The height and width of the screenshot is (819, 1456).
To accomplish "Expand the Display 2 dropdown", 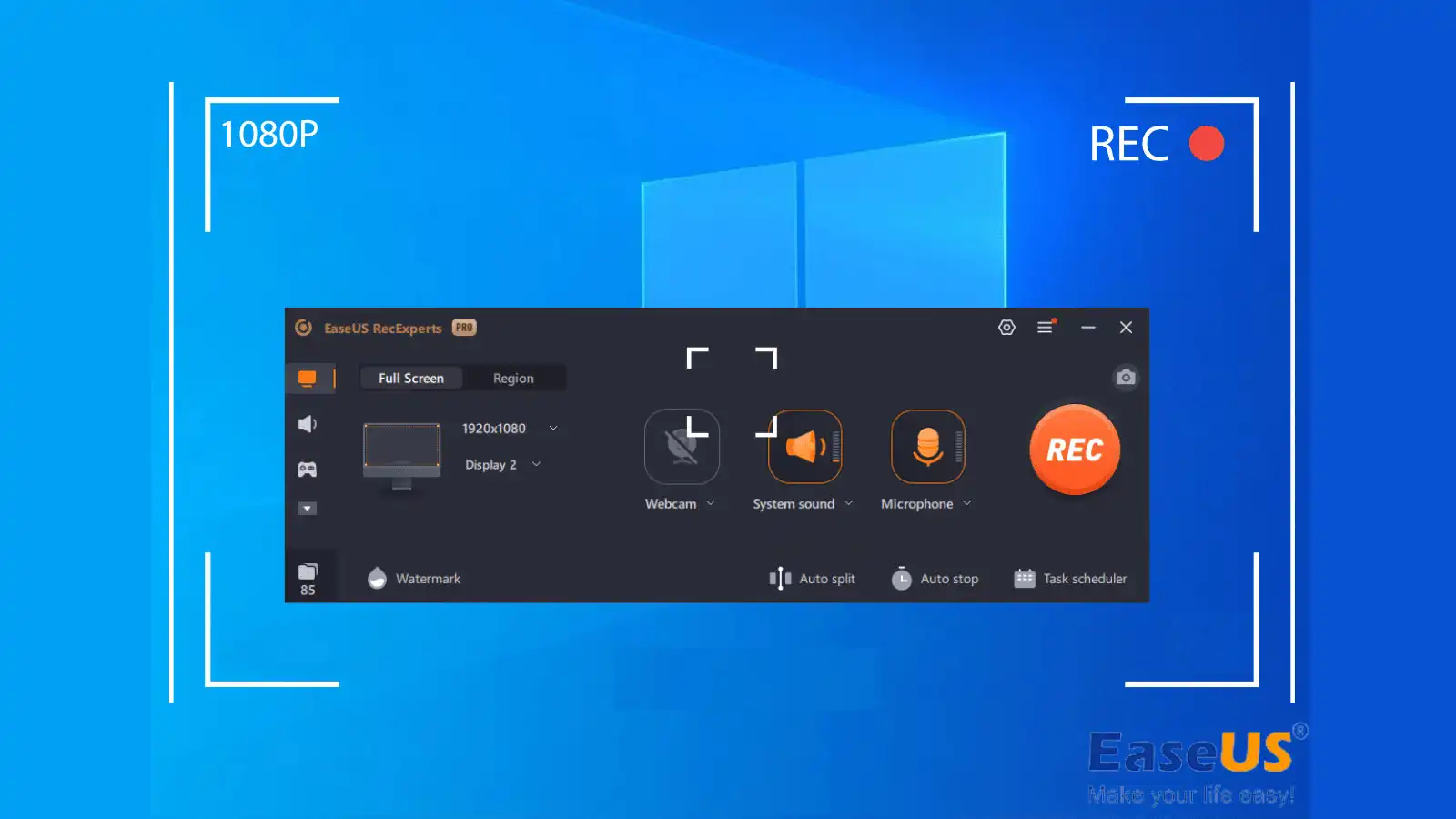I will pos(537,465).
